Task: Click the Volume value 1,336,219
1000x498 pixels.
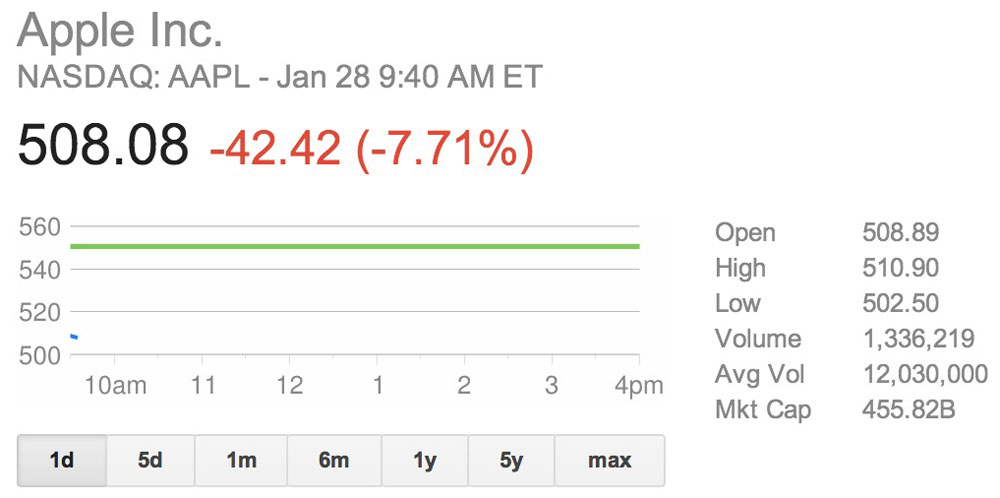Action: tap(917, 339)
